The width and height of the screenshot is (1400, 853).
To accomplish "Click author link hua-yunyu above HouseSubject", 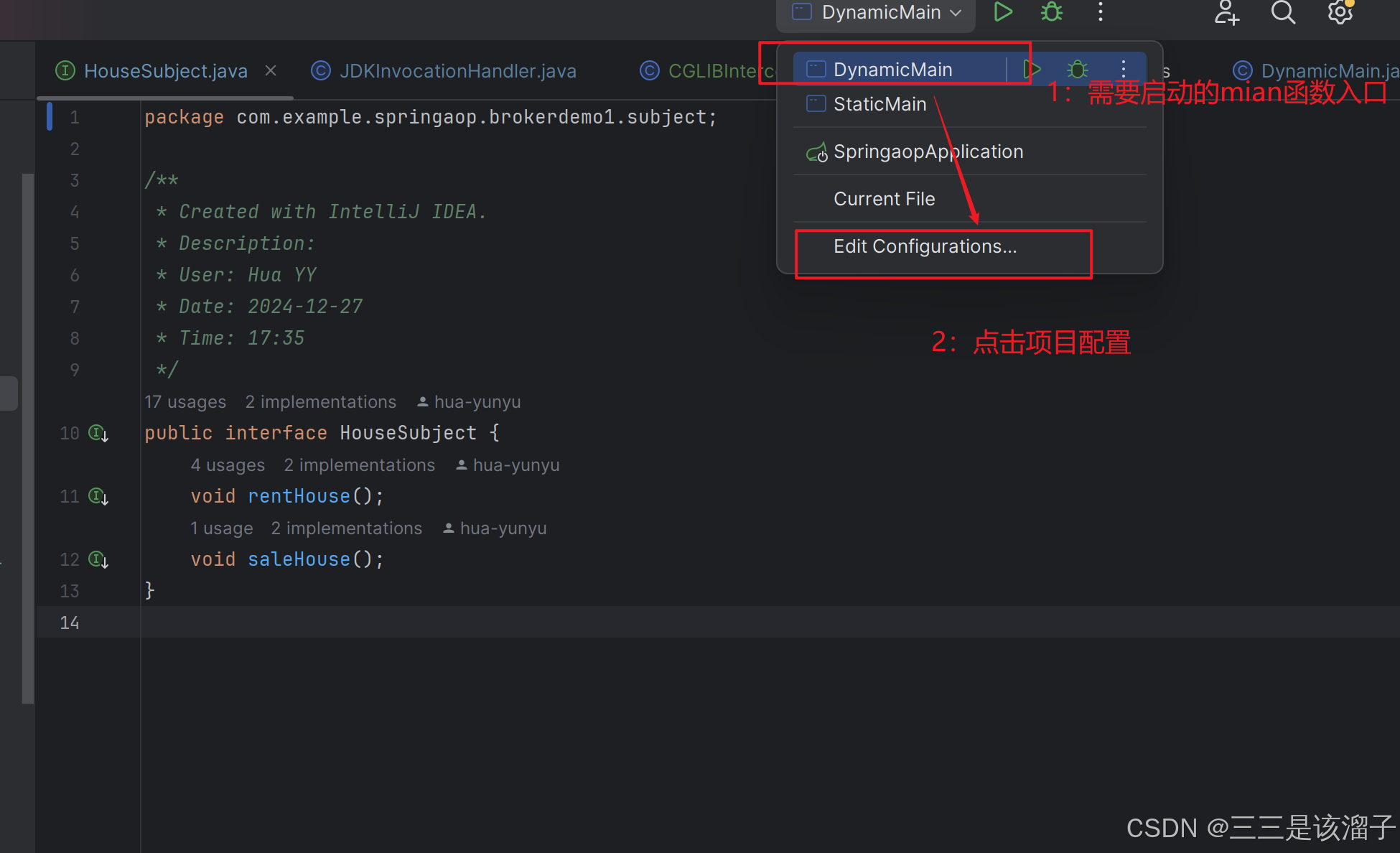I will [x=477, y=401].
